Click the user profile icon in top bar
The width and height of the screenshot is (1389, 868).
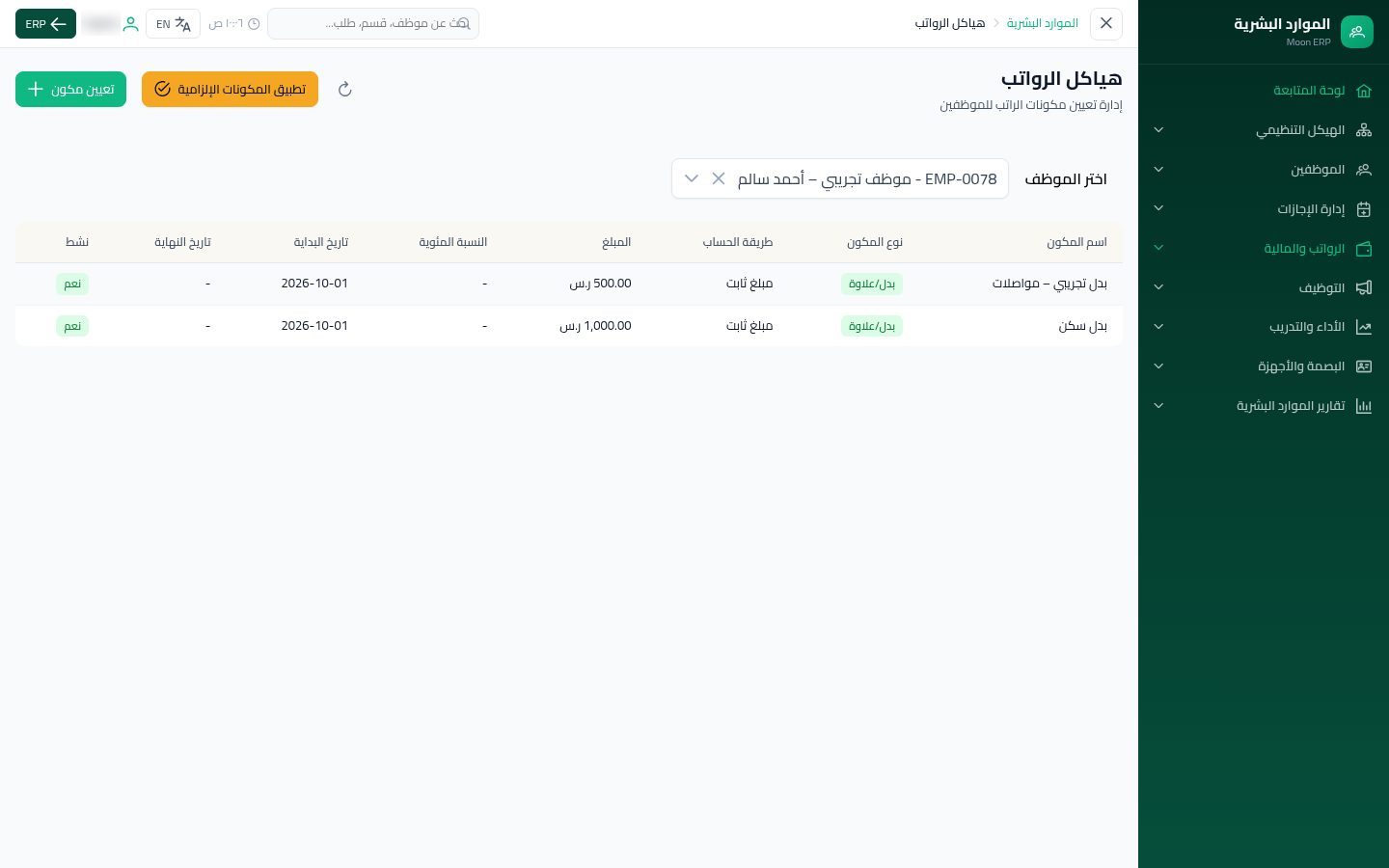[x=131, y=24]
